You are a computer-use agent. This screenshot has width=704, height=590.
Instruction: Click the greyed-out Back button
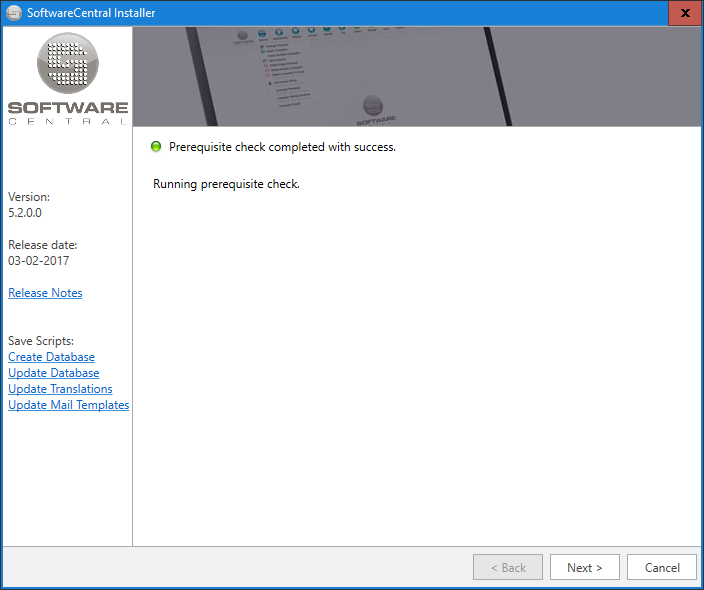pyautogui.click(x=507, y=567)
